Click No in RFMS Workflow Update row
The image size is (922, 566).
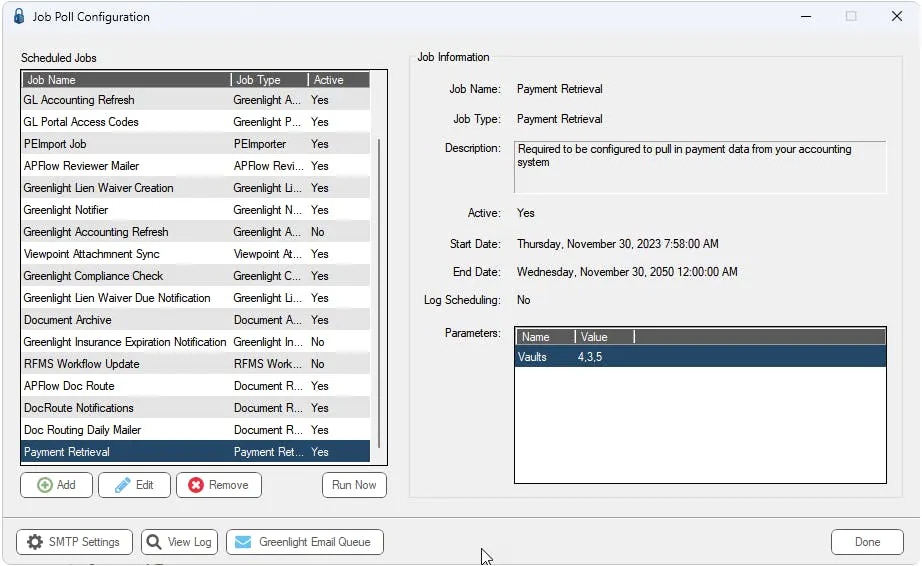point(318,364)
